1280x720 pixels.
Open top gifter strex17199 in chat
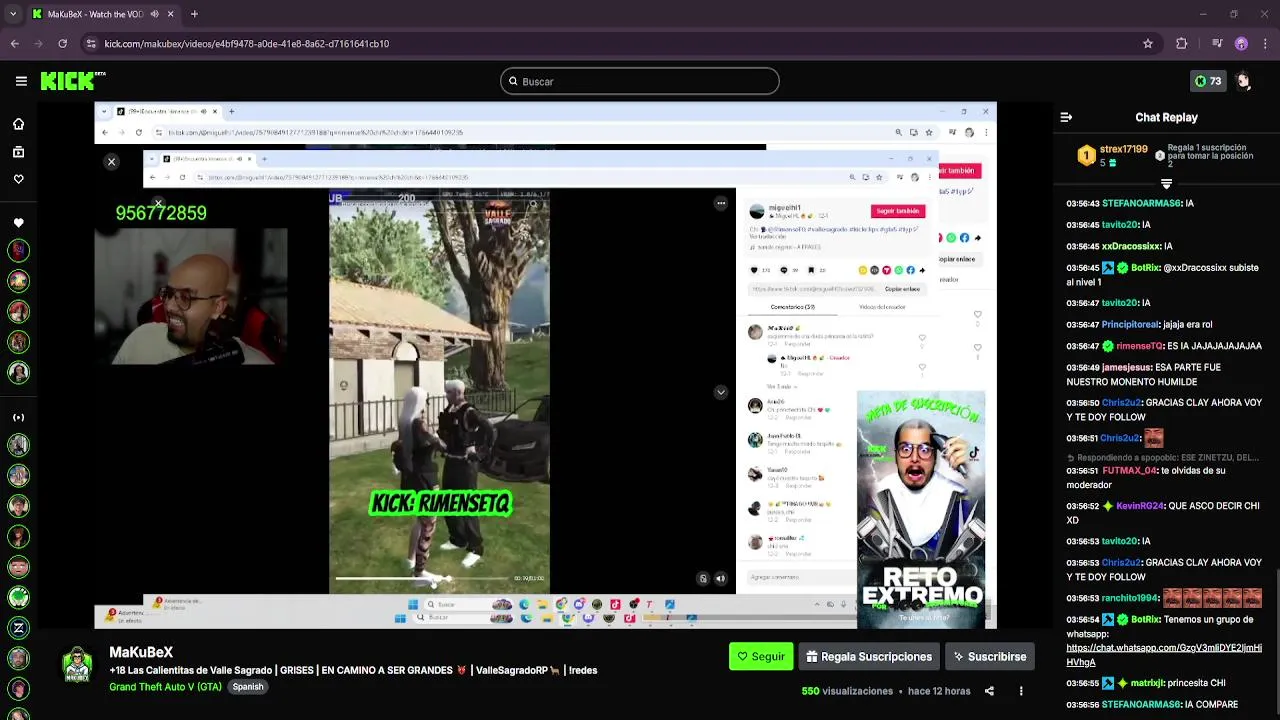tap(1124, 149)
